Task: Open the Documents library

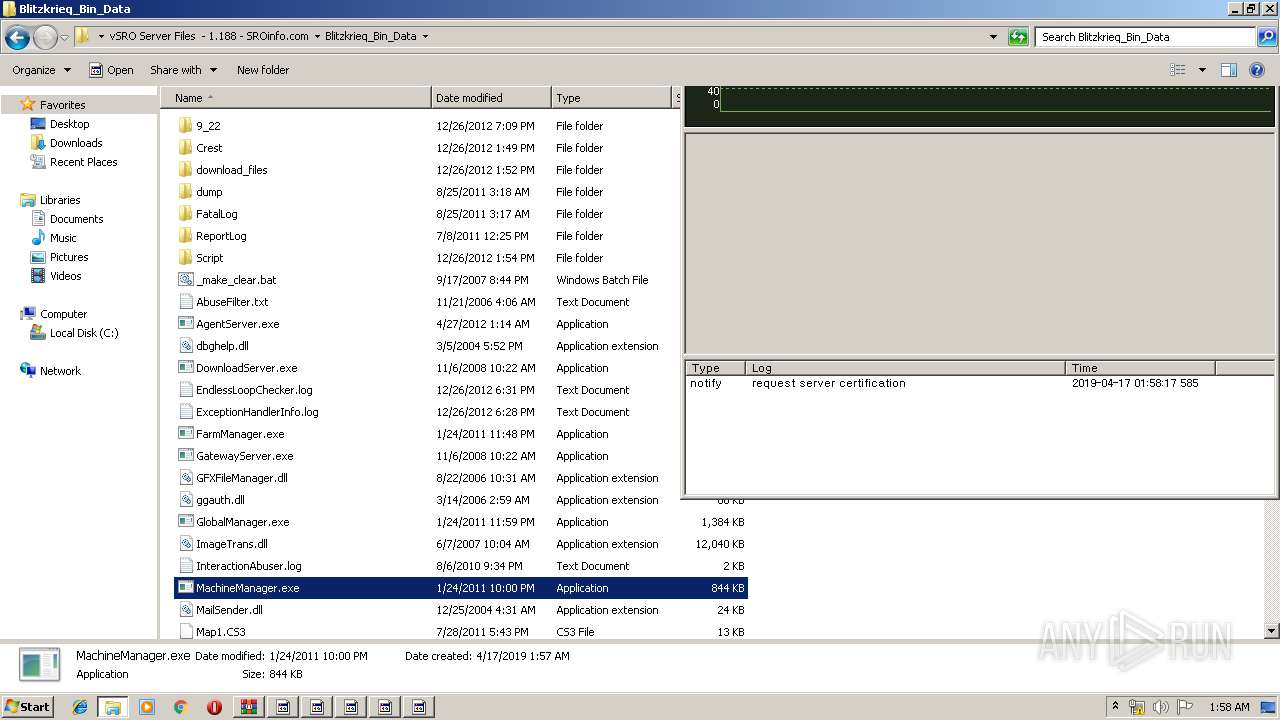Action: pyautogui.click(x=76, y=219)
